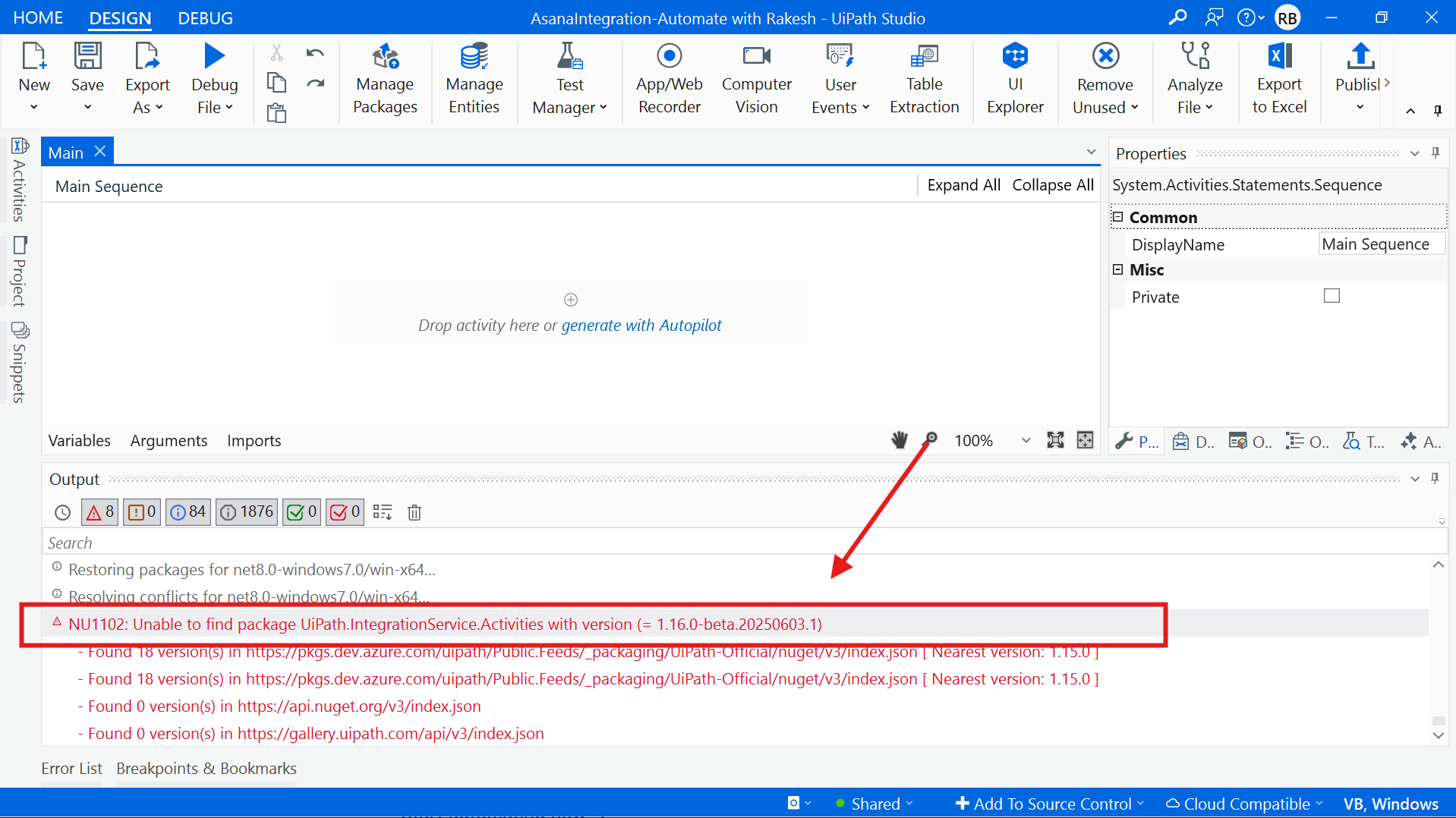Toggle the warnings filter showing 0

[142, 512]
